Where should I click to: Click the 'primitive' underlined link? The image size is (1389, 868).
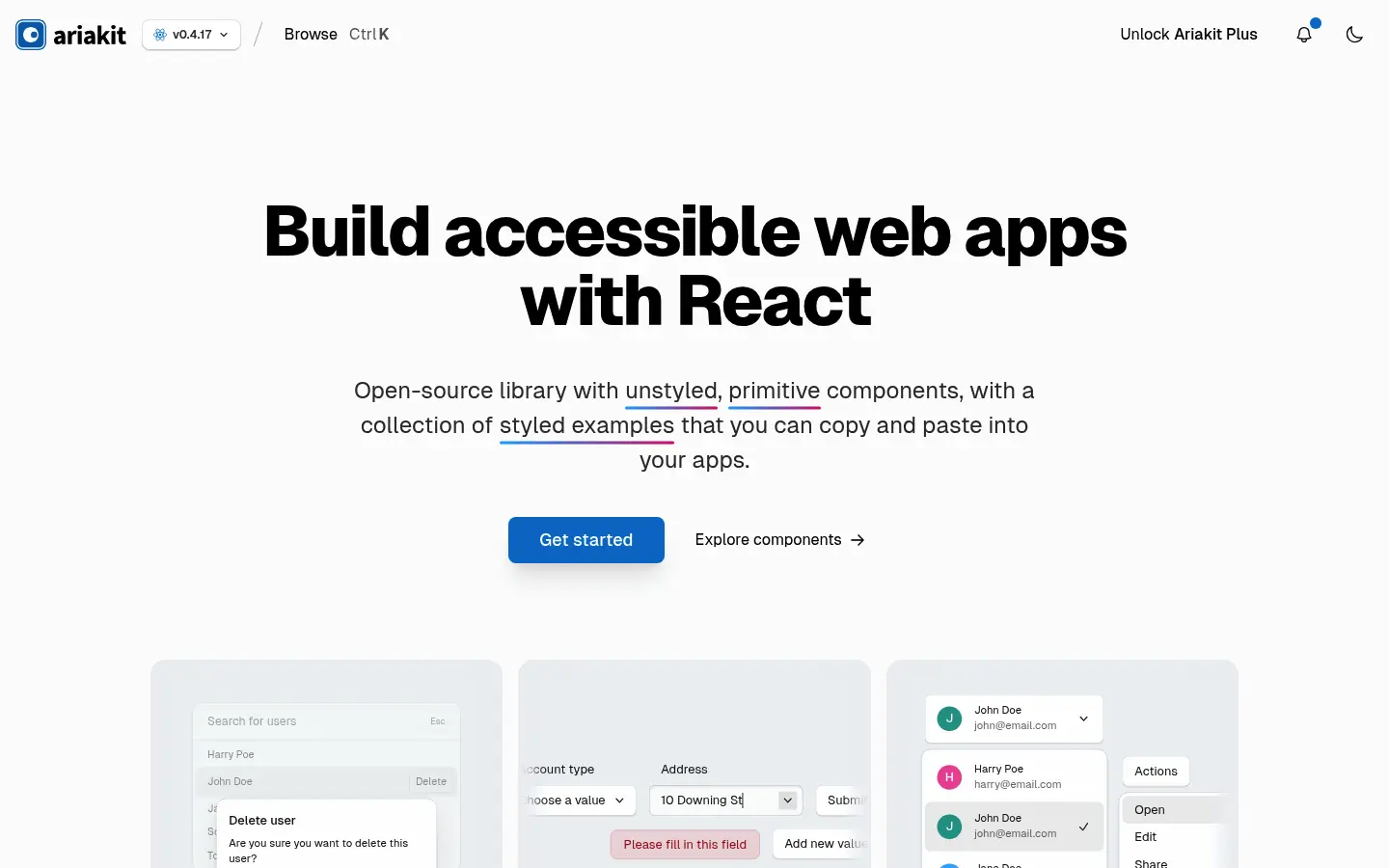[775, 391]
